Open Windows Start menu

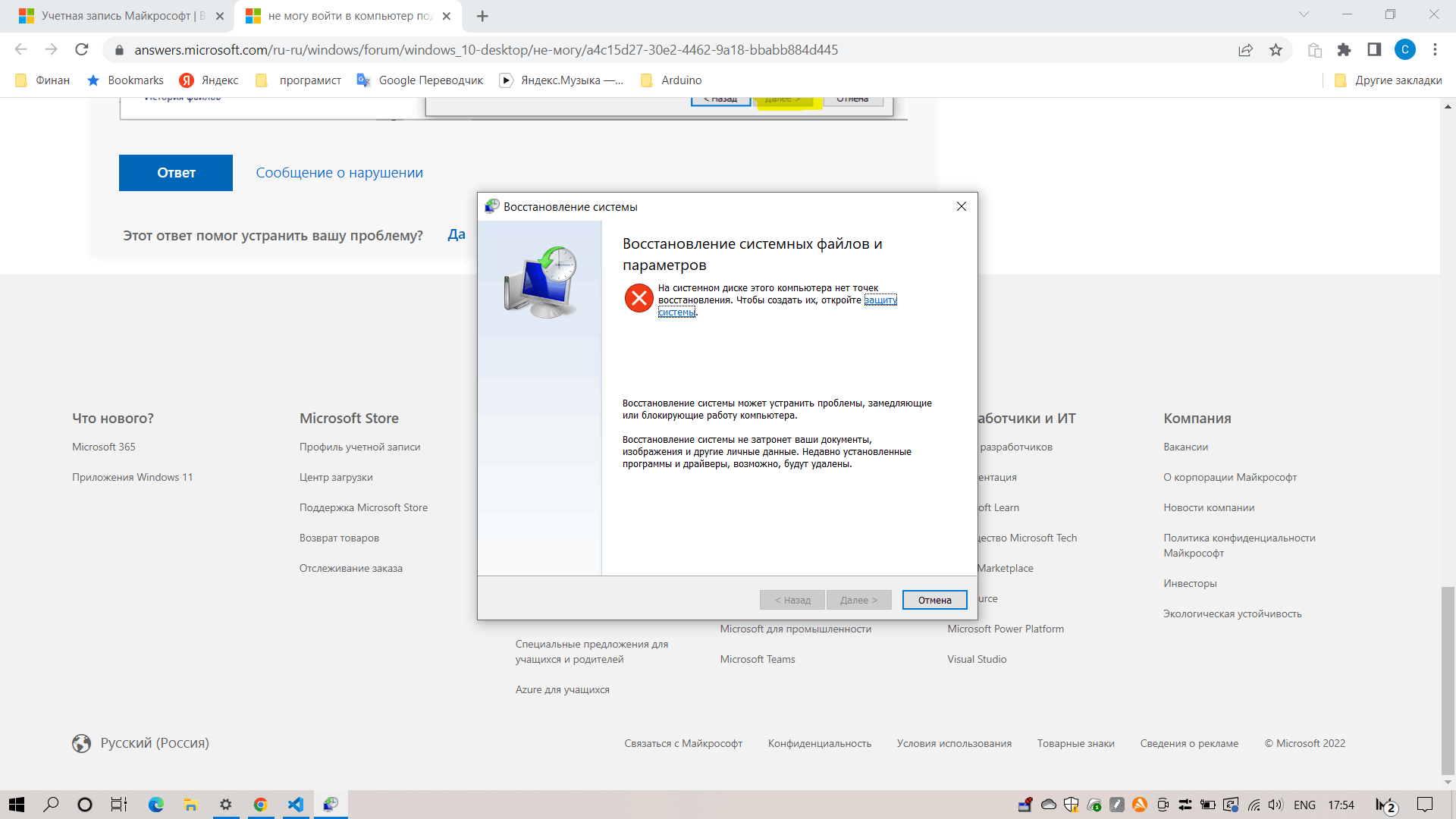[17, 805]
